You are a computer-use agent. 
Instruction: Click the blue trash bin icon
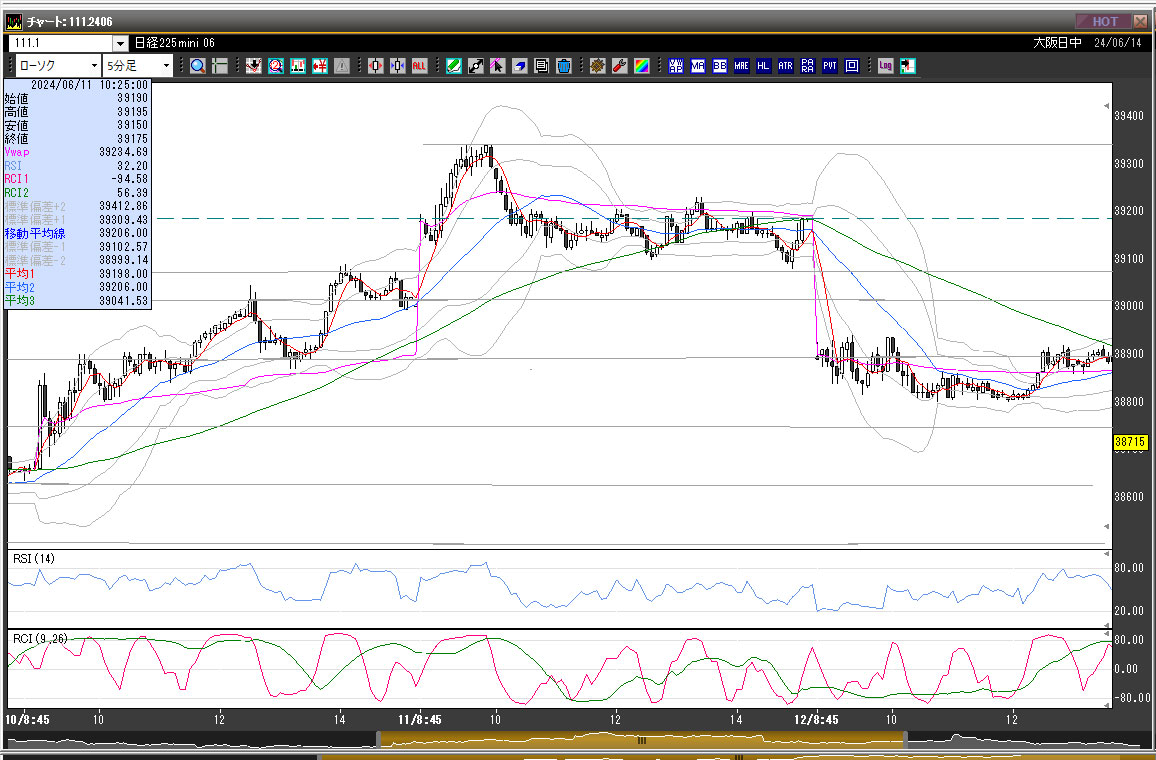(564, 66)
